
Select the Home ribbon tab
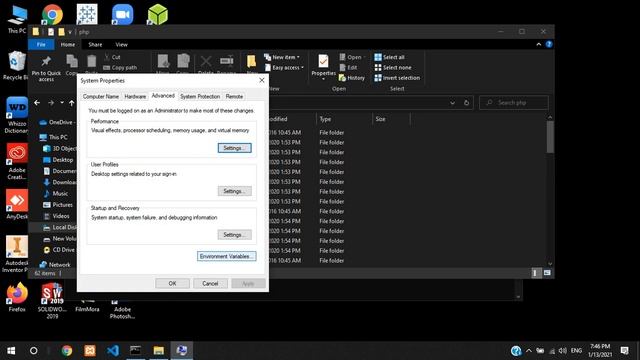68,44
